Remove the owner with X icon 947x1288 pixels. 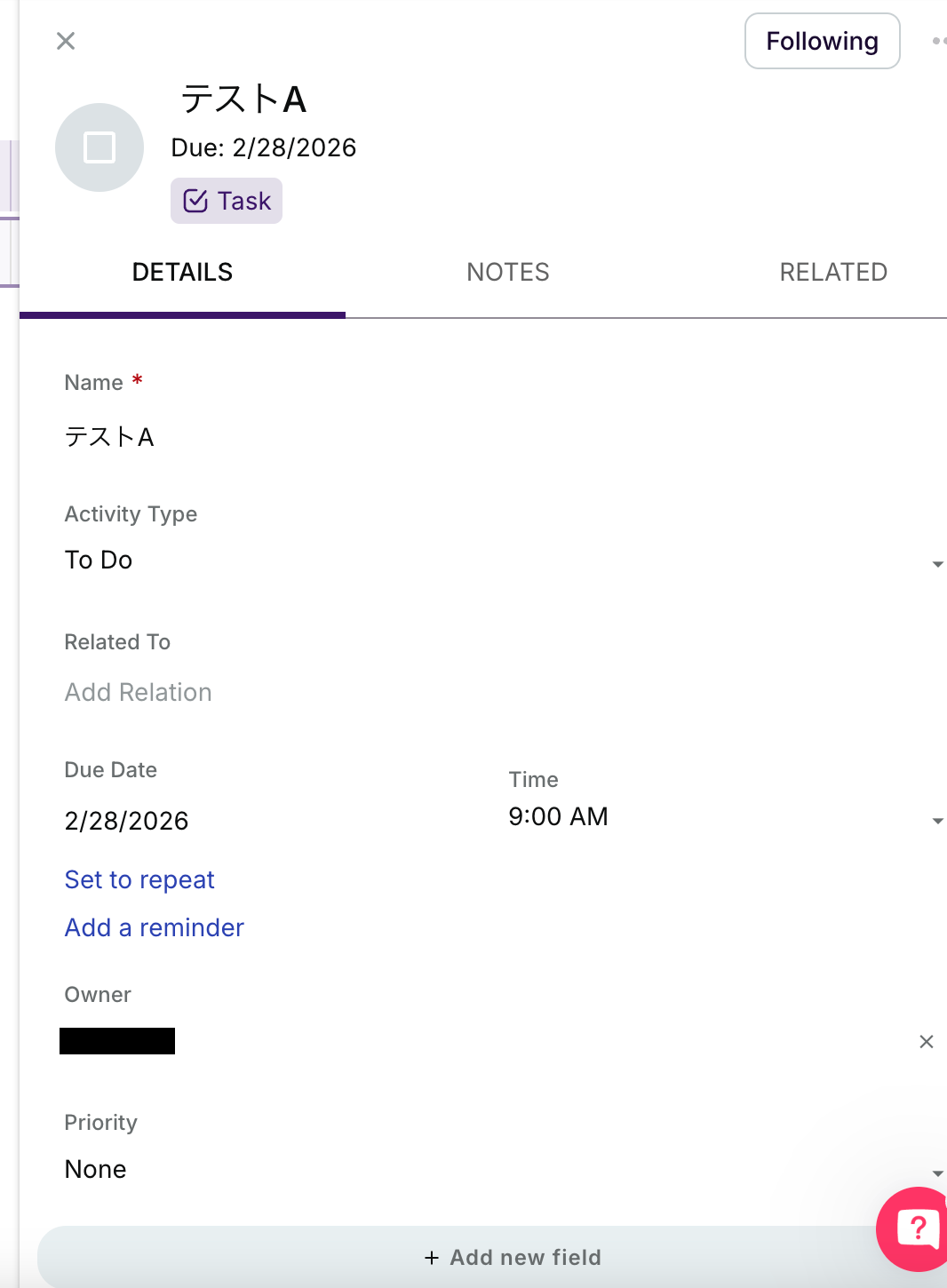click(927, 1041)
